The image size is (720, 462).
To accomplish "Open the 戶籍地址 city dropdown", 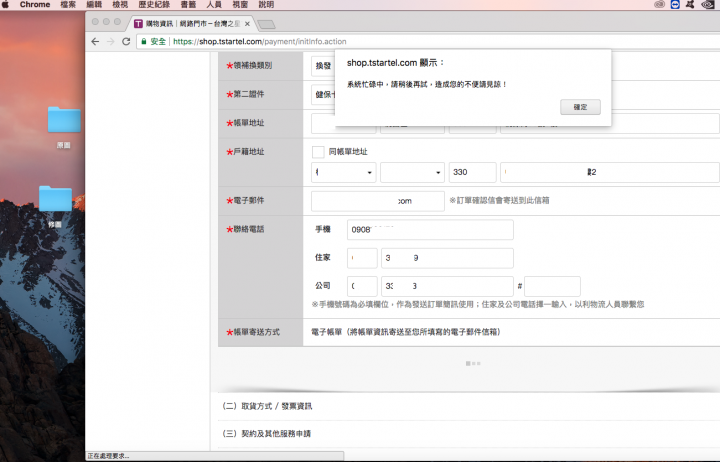I will coord(343,172).
